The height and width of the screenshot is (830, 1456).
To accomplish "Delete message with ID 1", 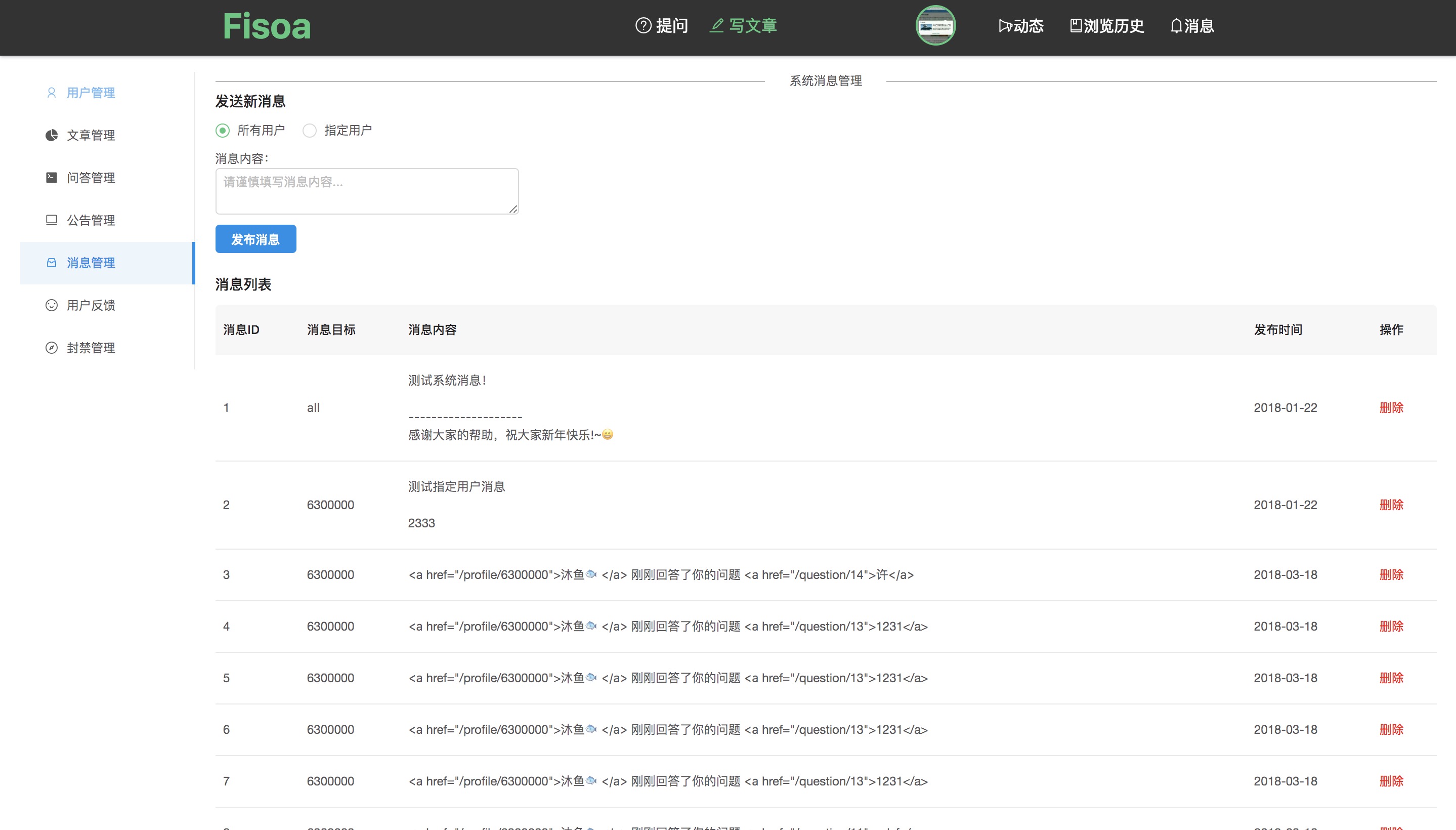I will 1390,407.
